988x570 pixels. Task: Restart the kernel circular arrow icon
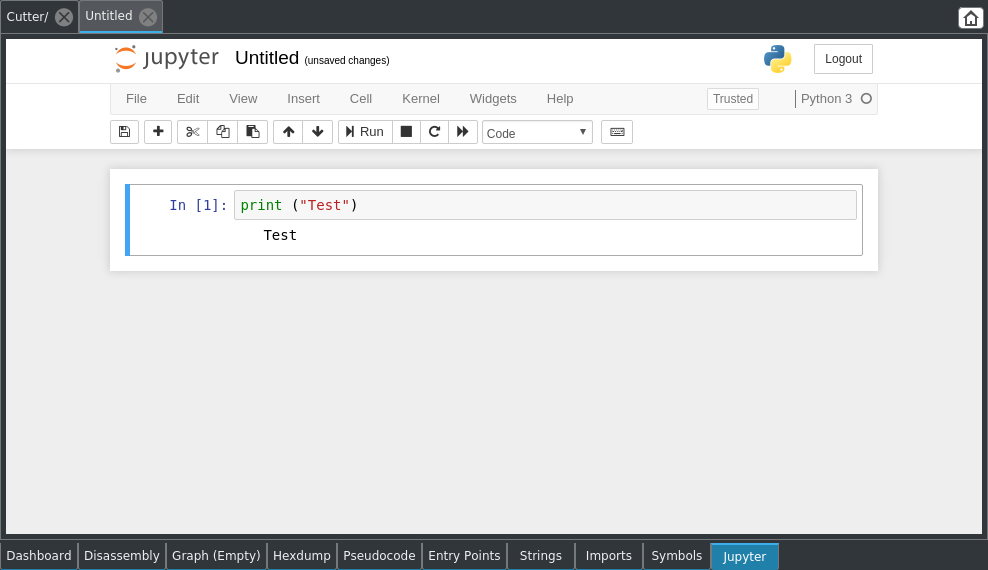point(434,132)
